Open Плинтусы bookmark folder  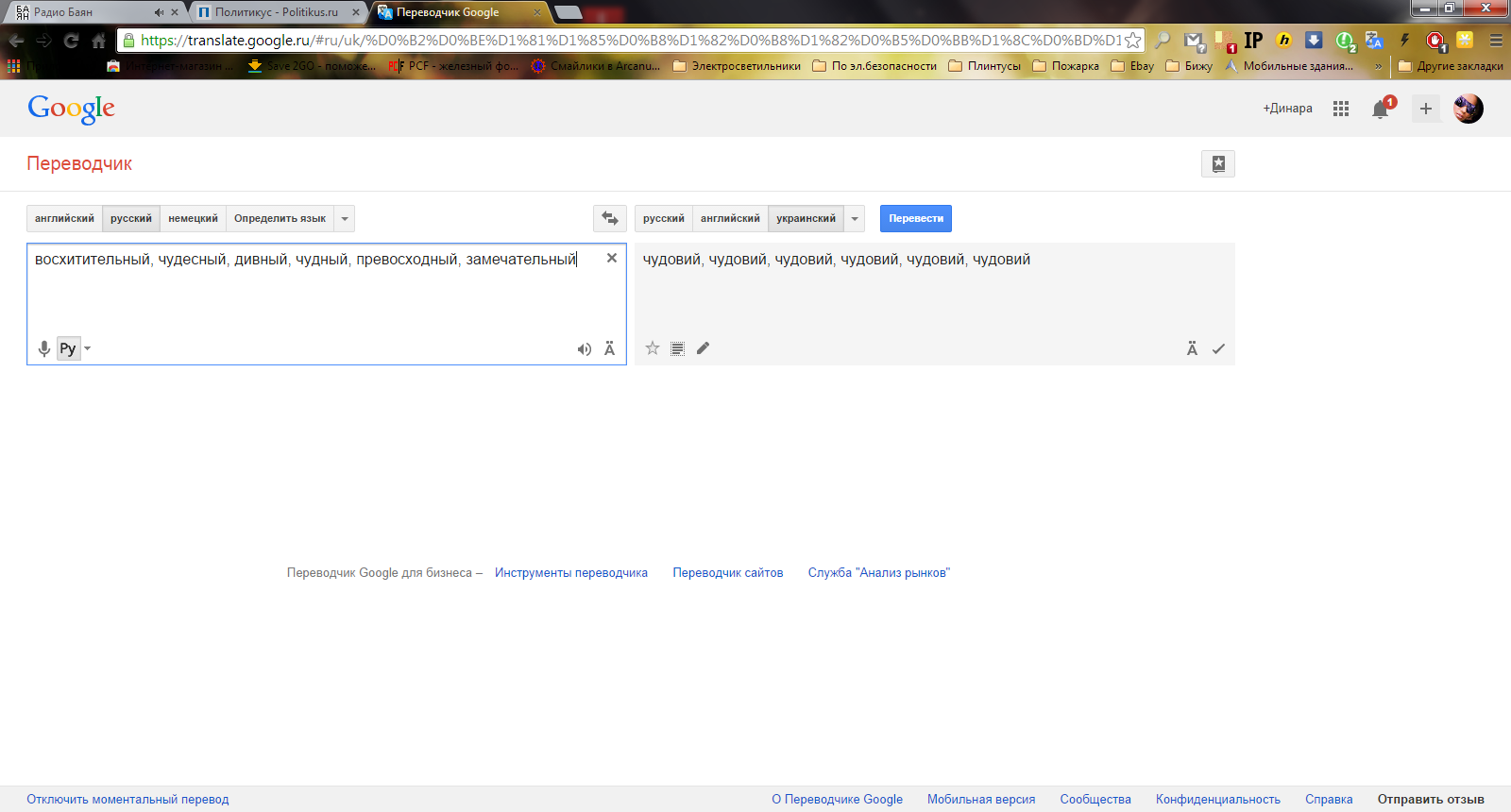click(984, 66)
